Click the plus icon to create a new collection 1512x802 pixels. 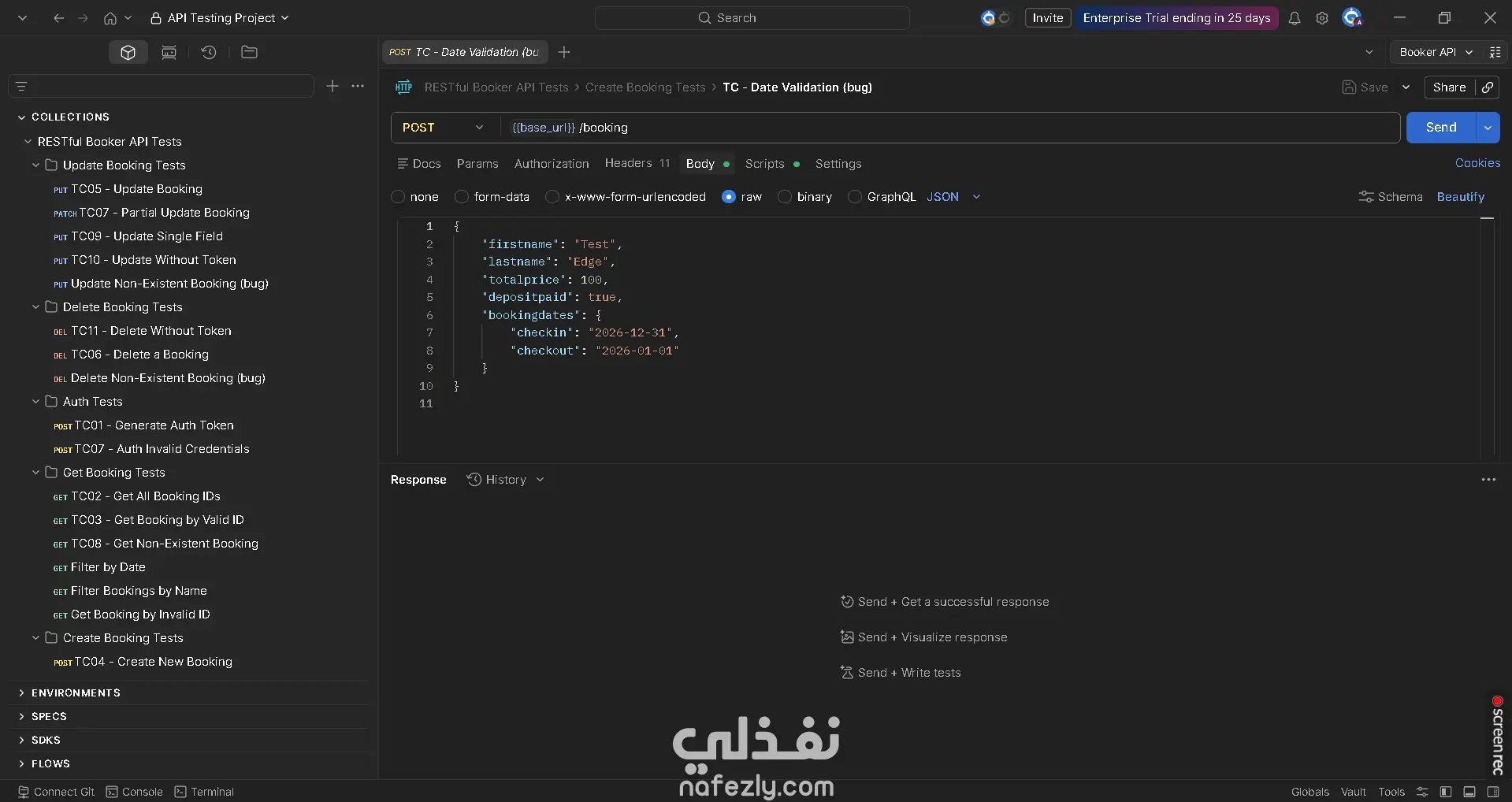332,86
